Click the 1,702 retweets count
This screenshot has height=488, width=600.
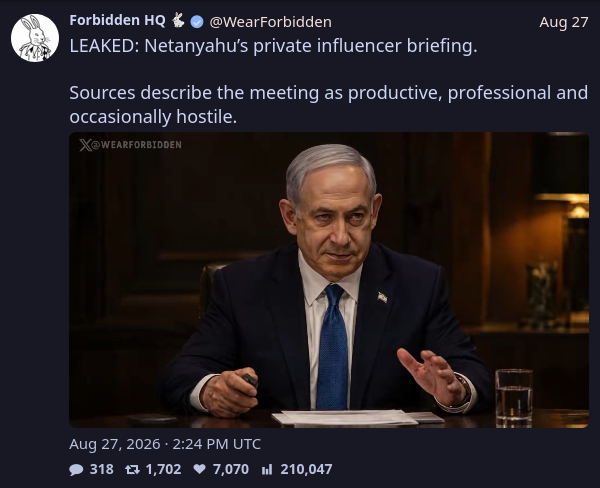point(163,469)
